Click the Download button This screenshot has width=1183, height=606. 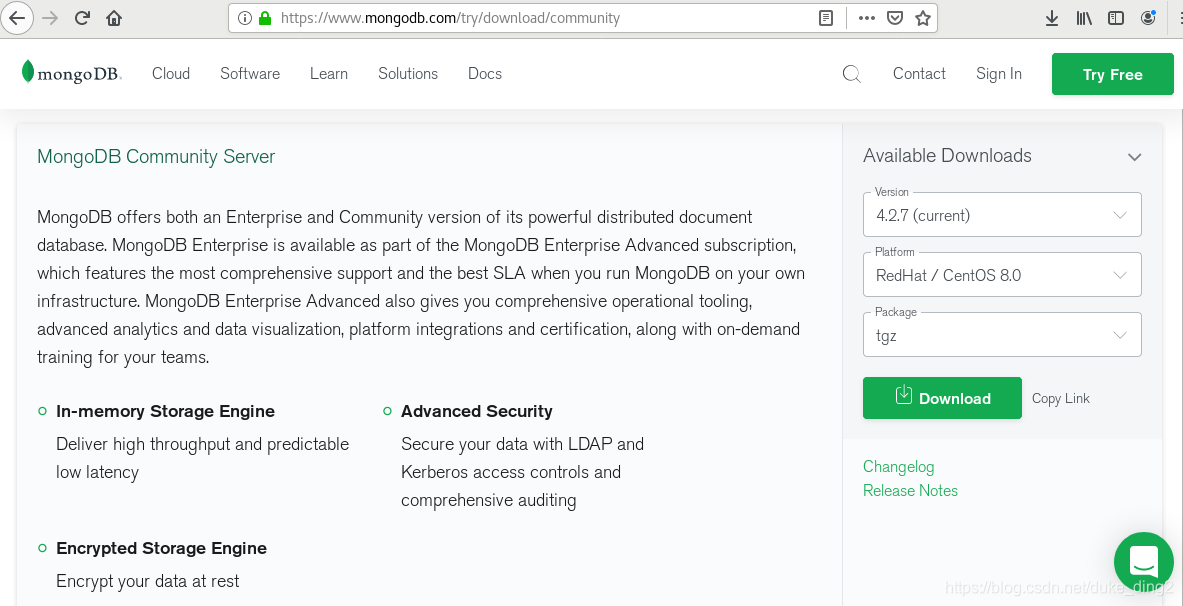(x=941, y=398)
